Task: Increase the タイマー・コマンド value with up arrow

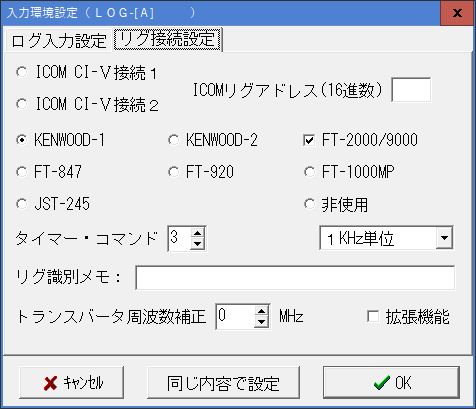Action: point(198,233)
